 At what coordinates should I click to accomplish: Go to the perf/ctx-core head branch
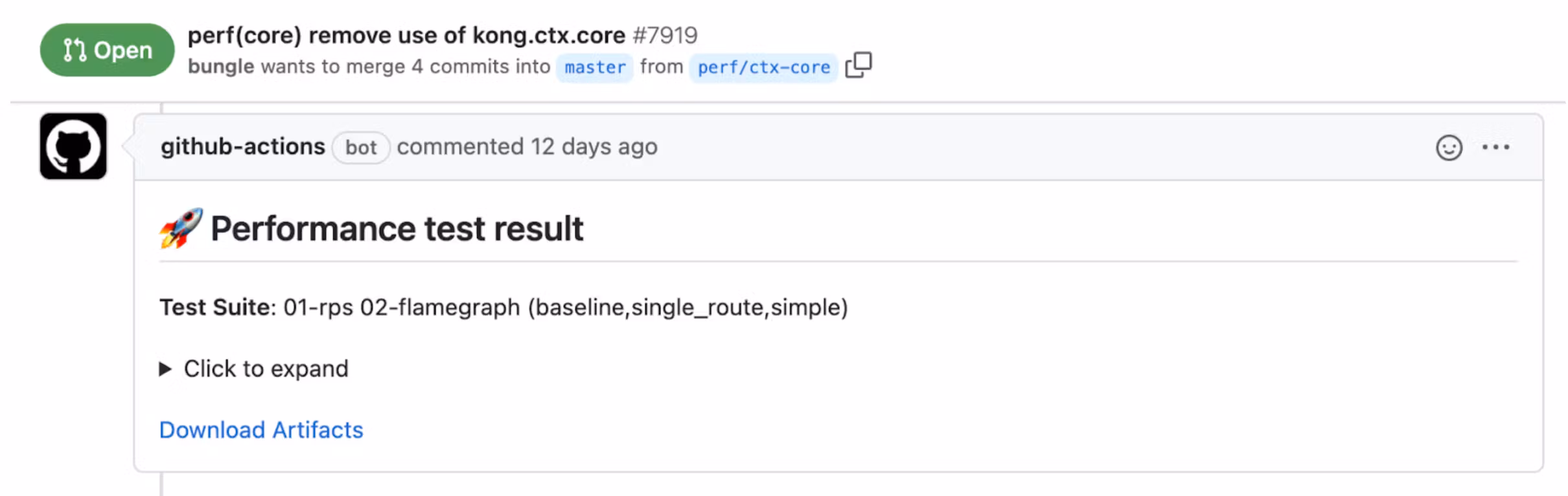(x=763, y=67)
